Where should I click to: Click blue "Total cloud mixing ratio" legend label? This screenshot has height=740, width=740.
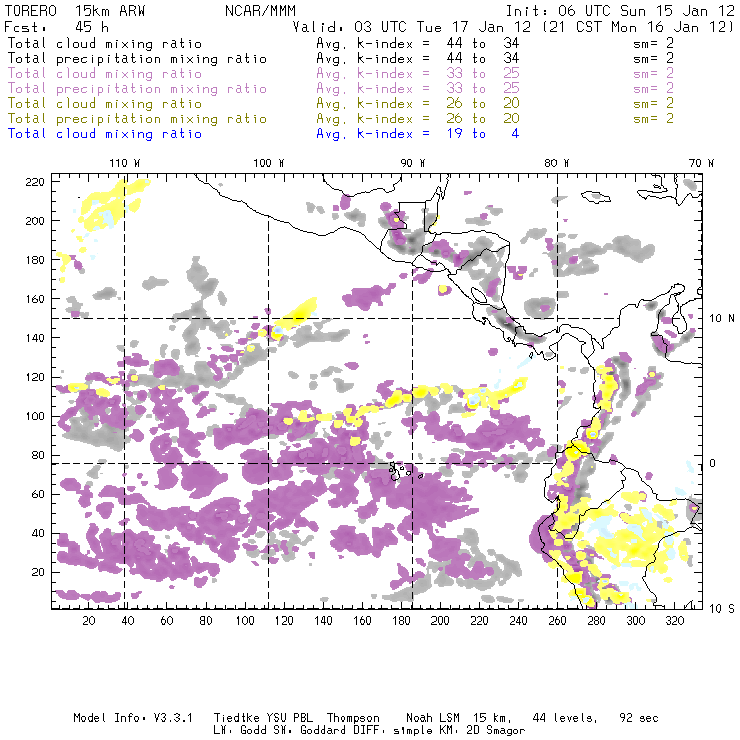coord(105,134)
